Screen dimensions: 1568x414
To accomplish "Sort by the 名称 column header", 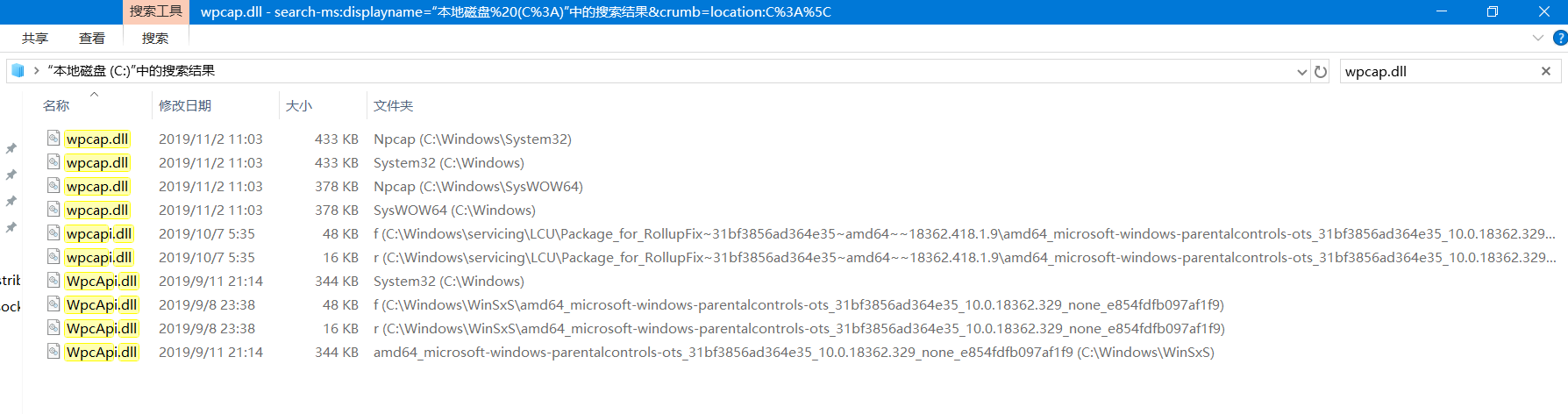I will (x=56, y=105).
